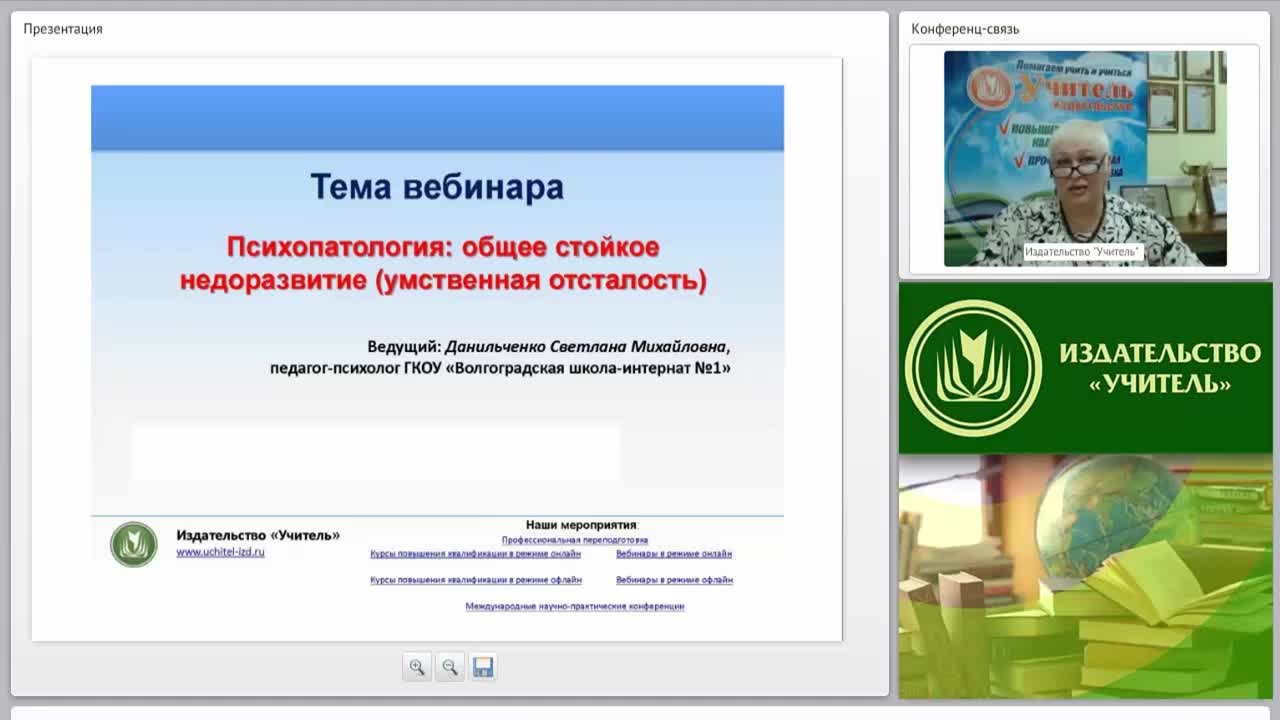This screenshot has width=1280, height=720.
Task: Zoom in on the presentation slide
Action: (417, 667)
